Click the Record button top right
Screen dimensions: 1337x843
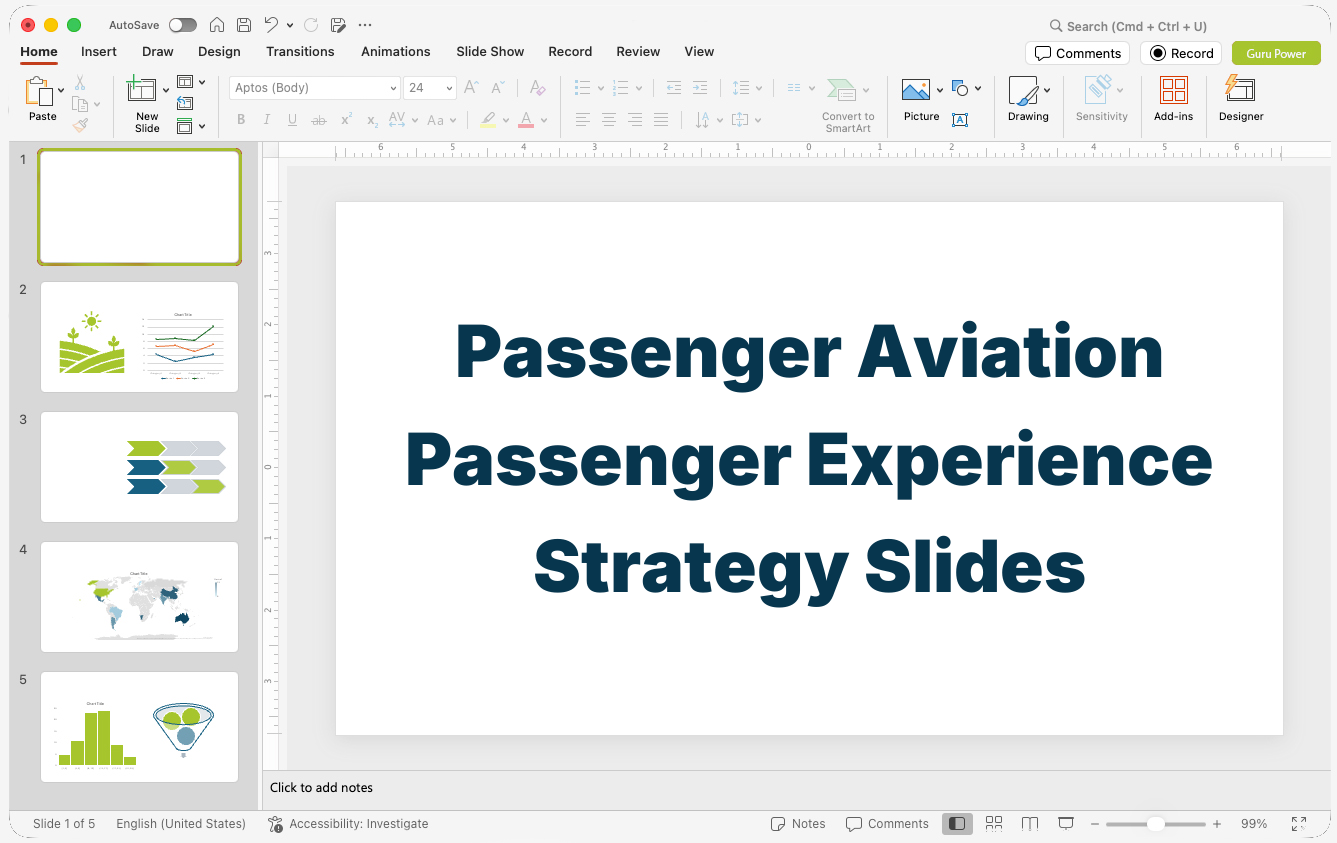(1181, 53)
